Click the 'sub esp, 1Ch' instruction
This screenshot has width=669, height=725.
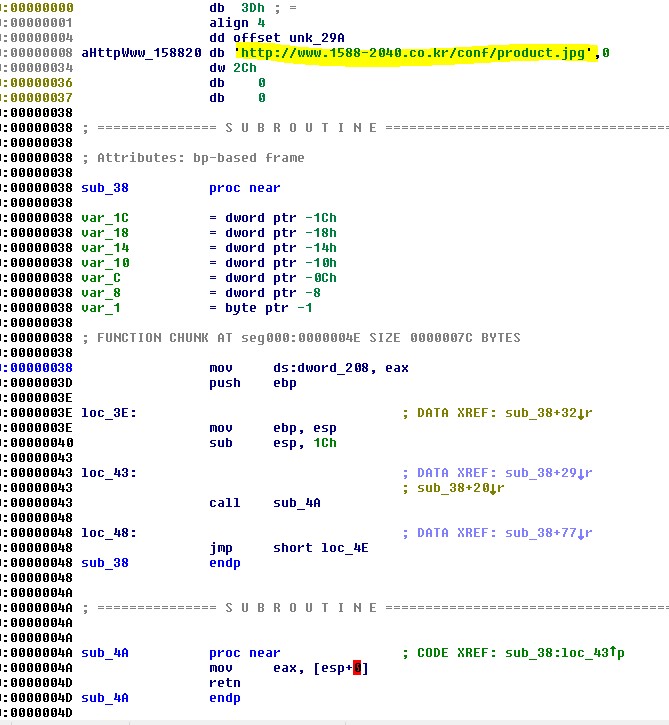coord(272,442)
